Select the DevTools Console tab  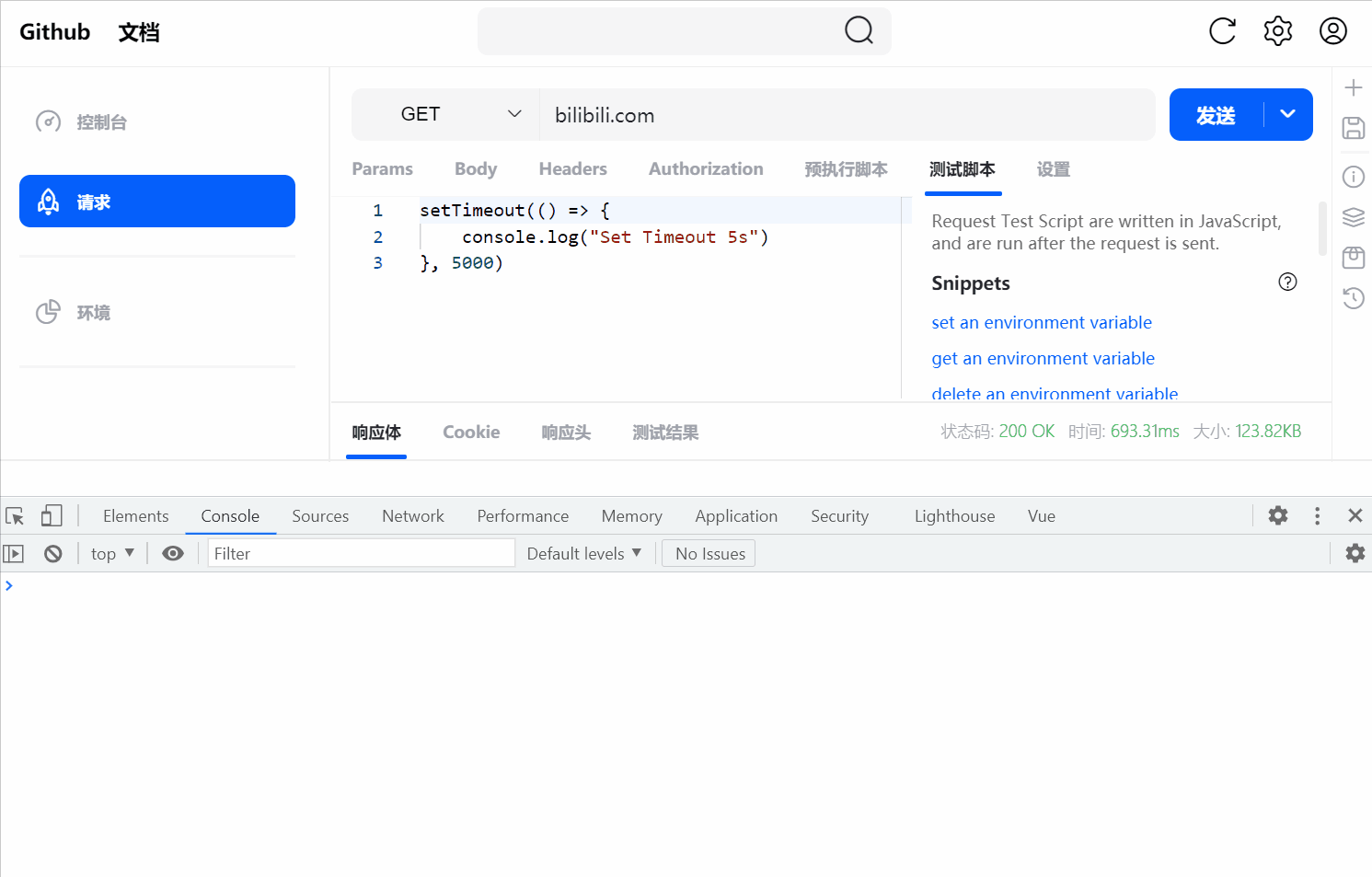point(230,515)
